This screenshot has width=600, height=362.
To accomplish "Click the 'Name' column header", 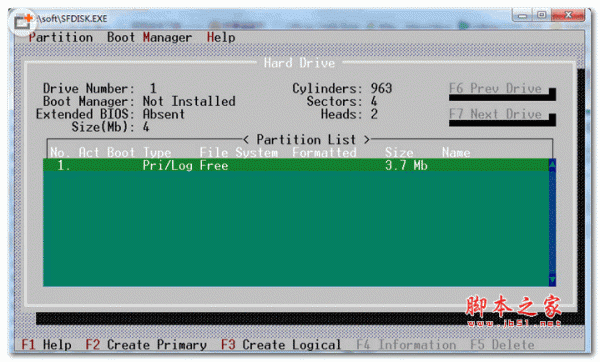I will 456,152.
